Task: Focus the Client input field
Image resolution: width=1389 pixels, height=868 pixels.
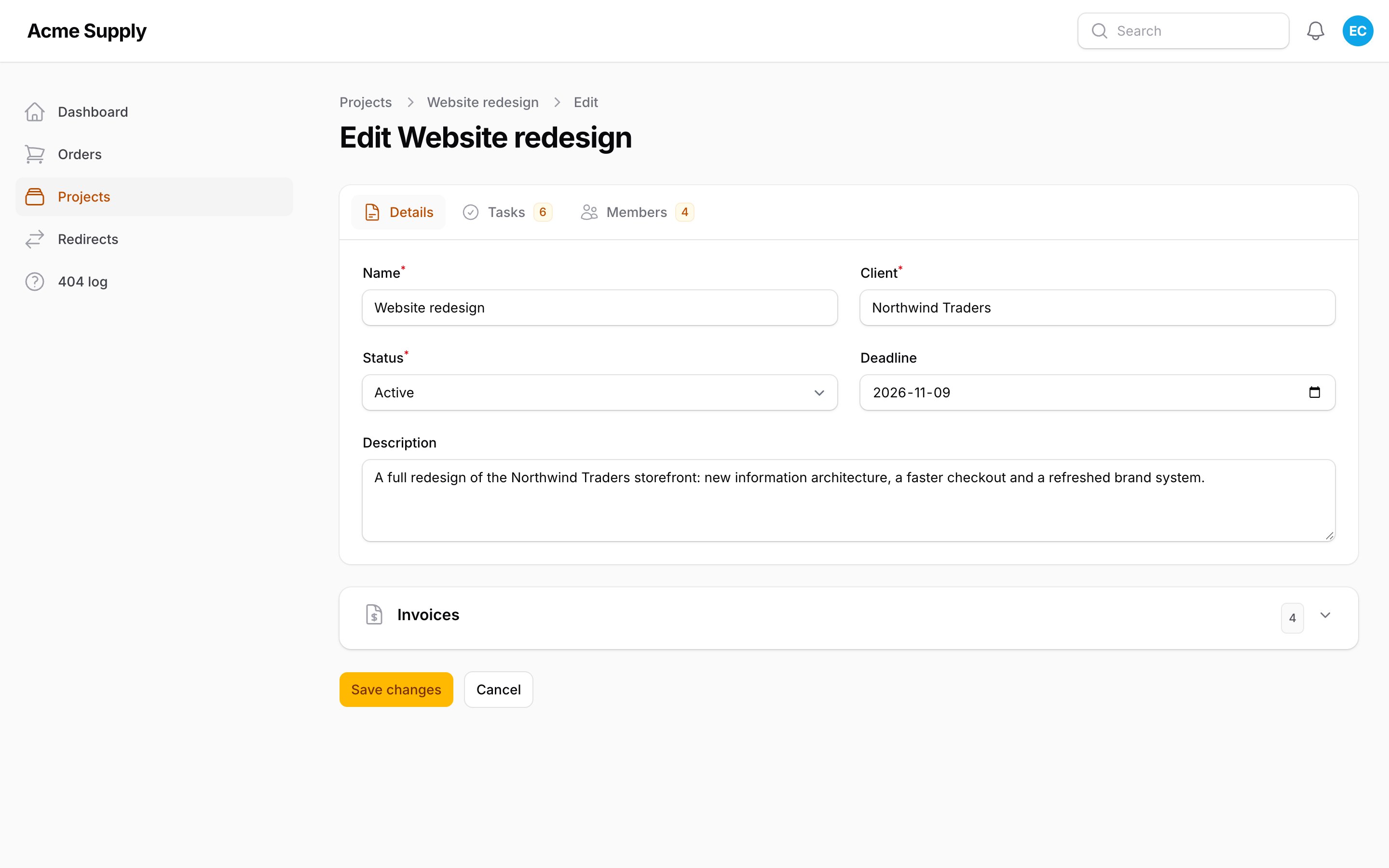Action: pyautogui.click(x=1097, y=308)
